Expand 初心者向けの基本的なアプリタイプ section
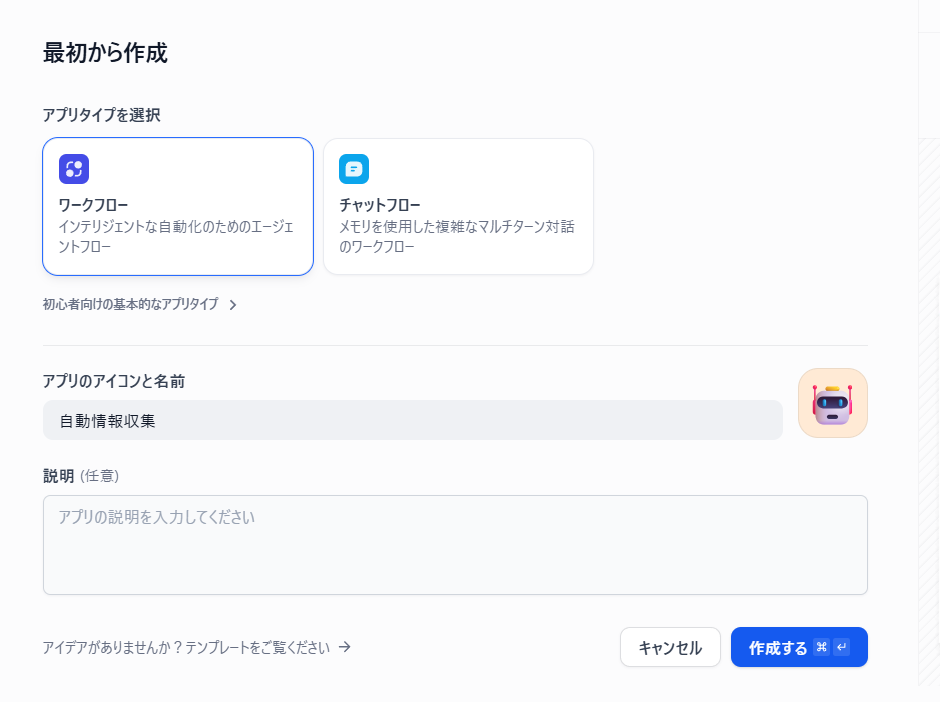Image resolution: width=940 pixels, height=702 pixels. 130,304
